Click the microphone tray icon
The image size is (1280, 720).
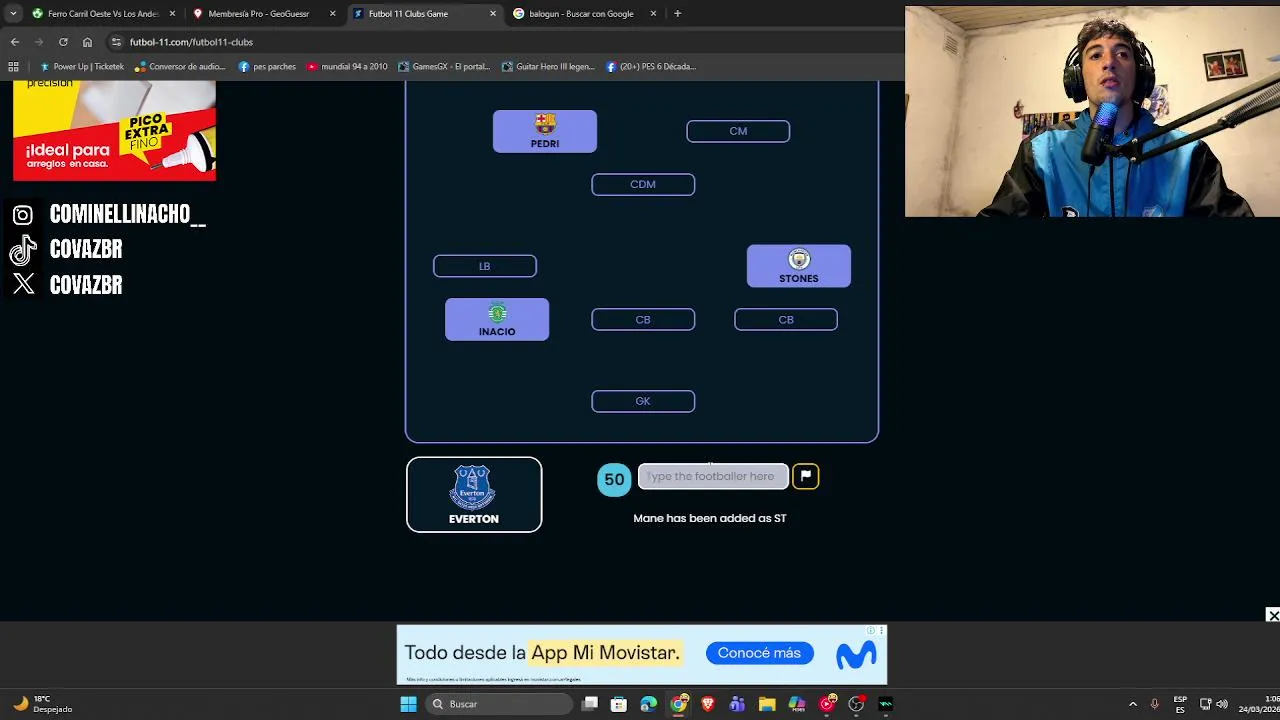point(1155,704)
